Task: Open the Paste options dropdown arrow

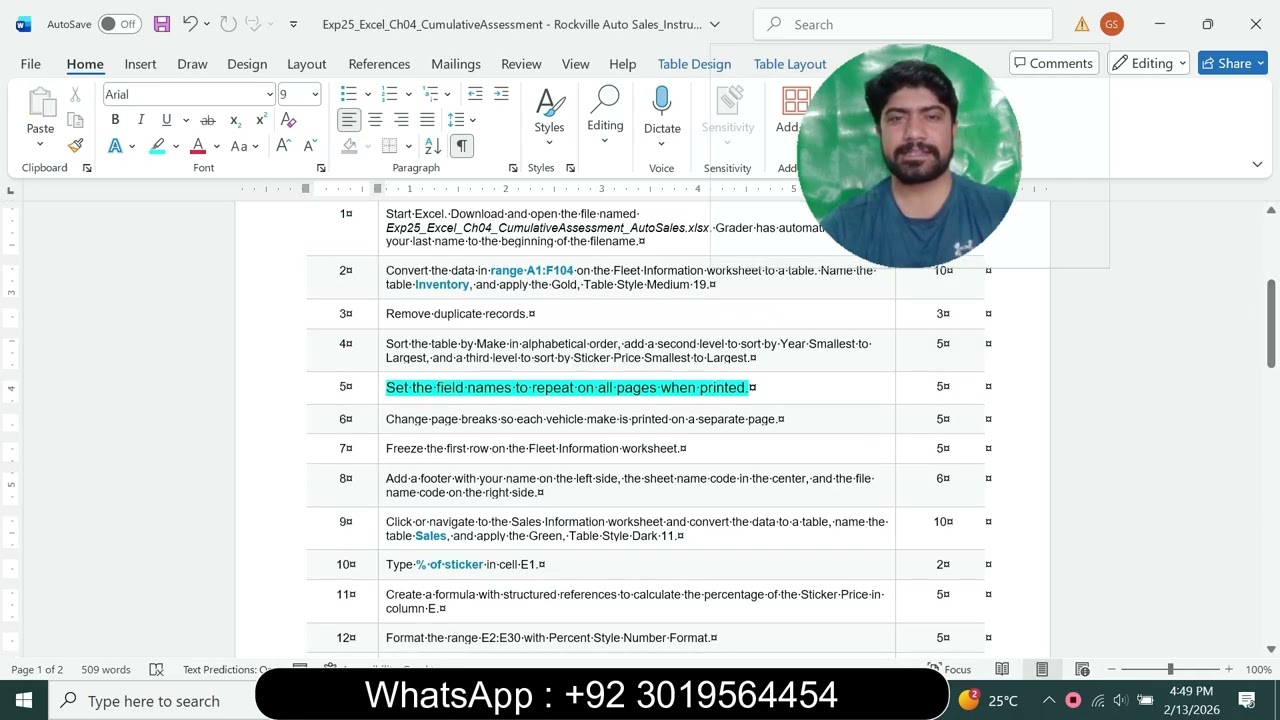Action: [x=40, y=145]
